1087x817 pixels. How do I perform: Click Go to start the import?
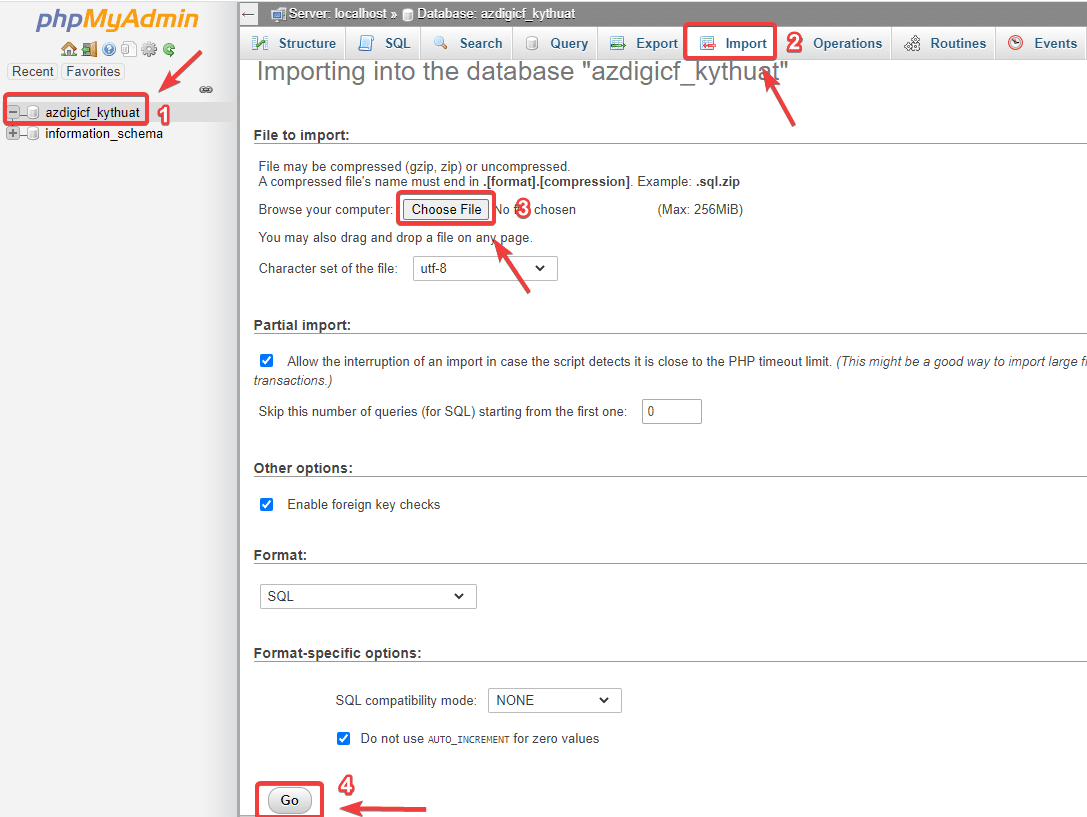(289, 800)
